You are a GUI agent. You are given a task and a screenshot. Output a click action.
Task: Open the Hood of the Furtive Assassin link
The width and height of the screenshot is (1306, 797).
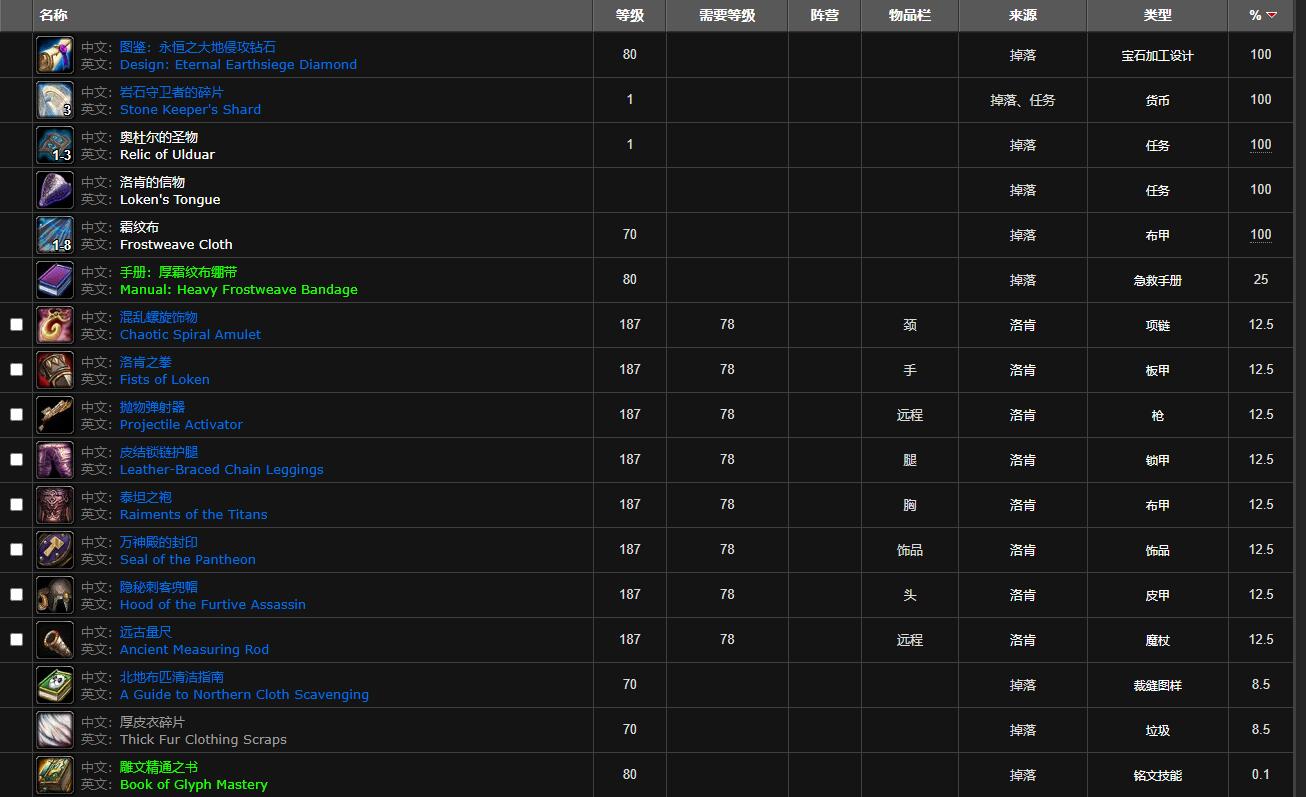pos(213,604)
